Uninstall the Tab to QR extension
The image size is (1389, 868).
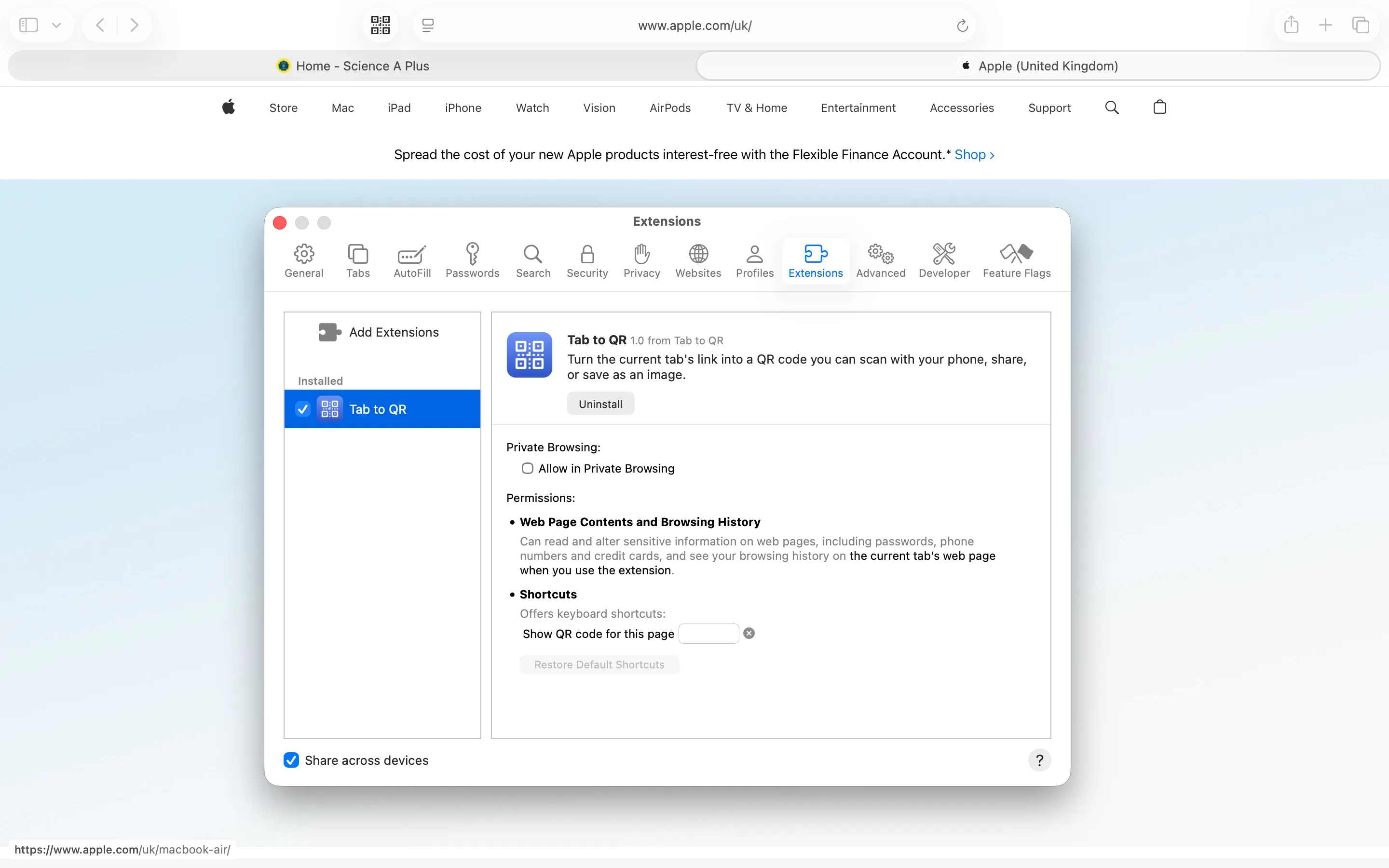tap(600, 404)
